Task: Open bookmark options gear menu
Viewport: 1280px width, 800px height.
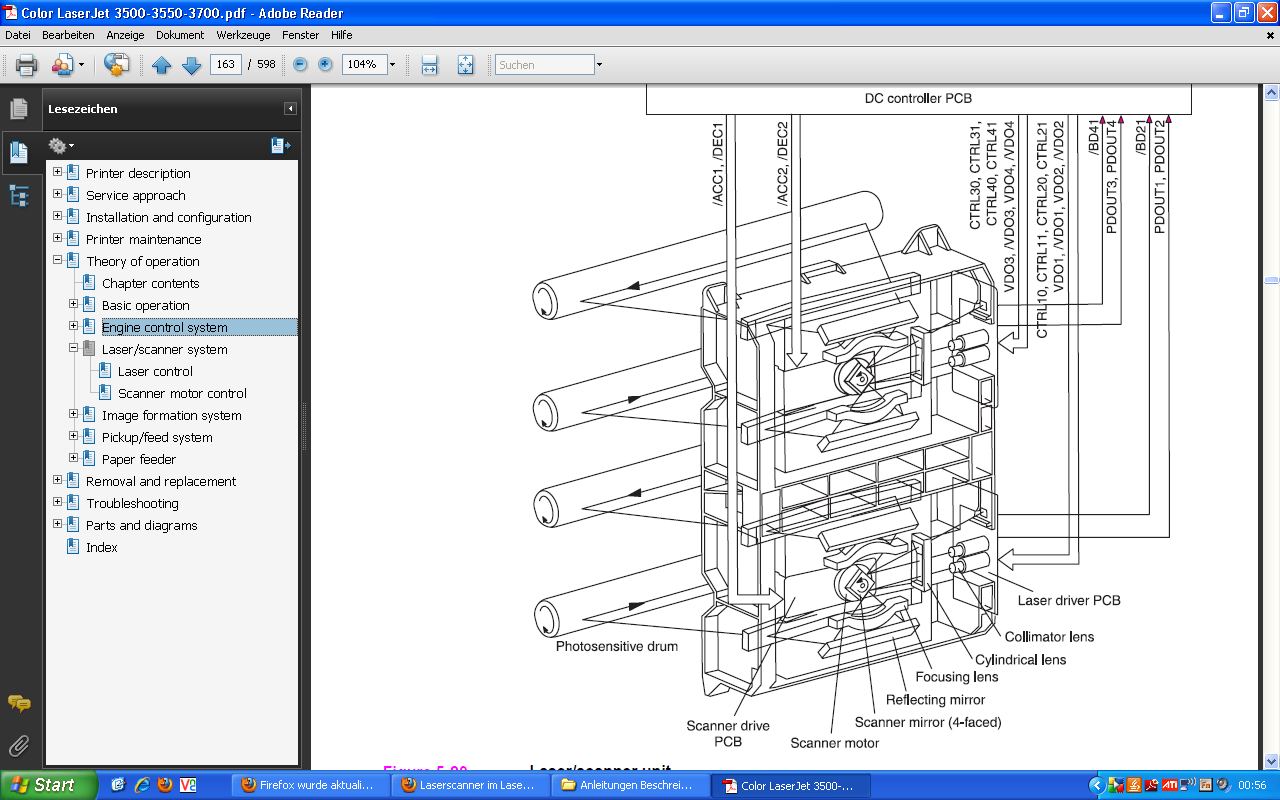Action: pyautogui.click(x=61, y=146)
